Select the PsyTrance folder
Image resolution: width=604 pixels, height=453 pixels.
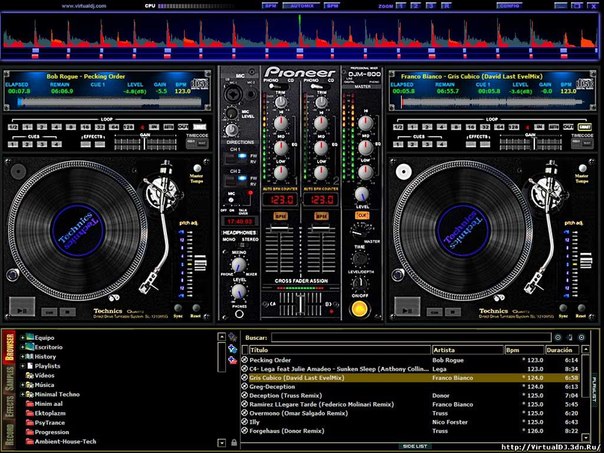(x=46, y=423)
